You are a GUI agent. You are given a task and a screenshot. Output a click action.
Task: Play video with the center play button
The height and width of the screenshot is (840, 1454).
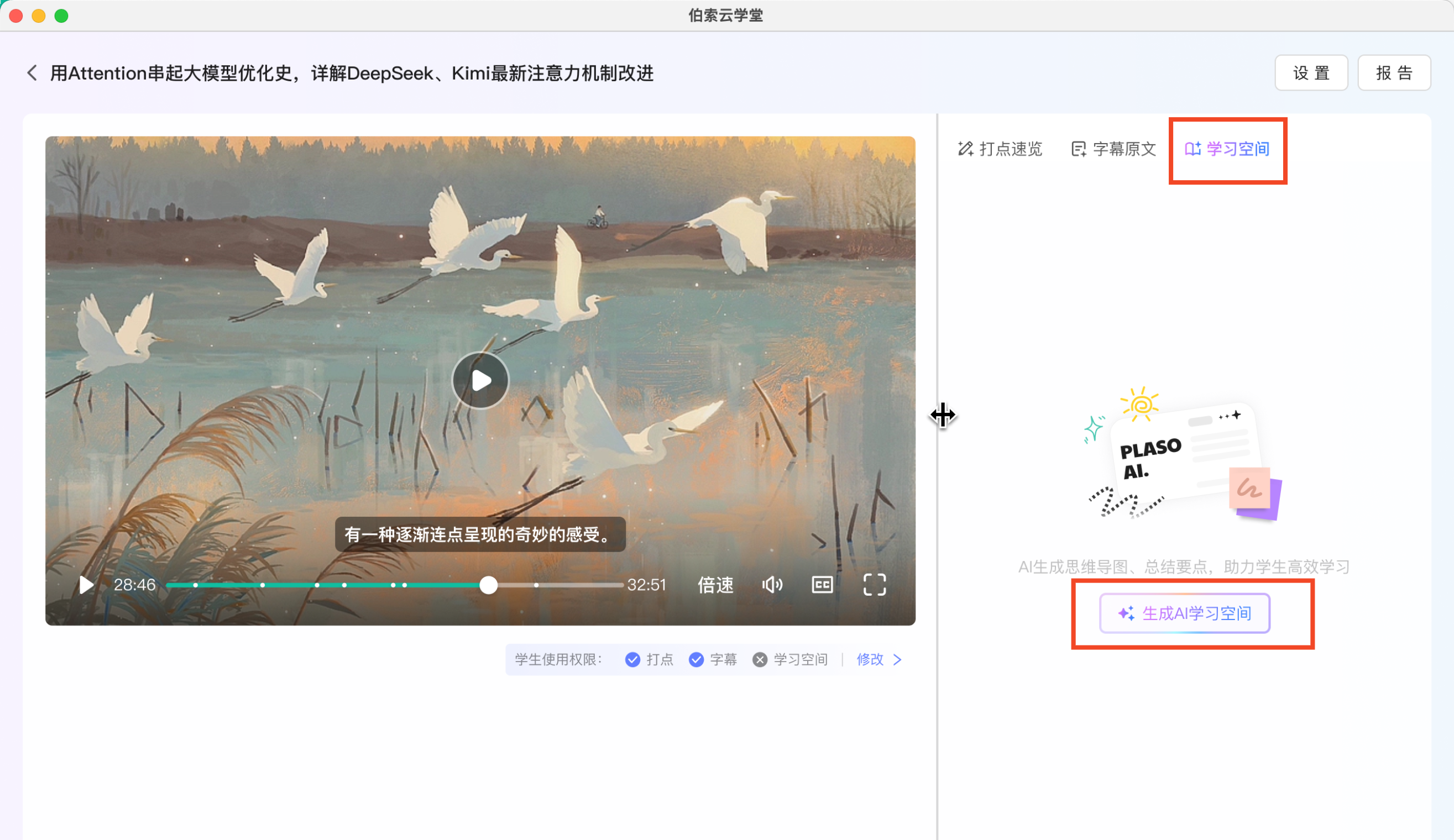pos(480,381)
